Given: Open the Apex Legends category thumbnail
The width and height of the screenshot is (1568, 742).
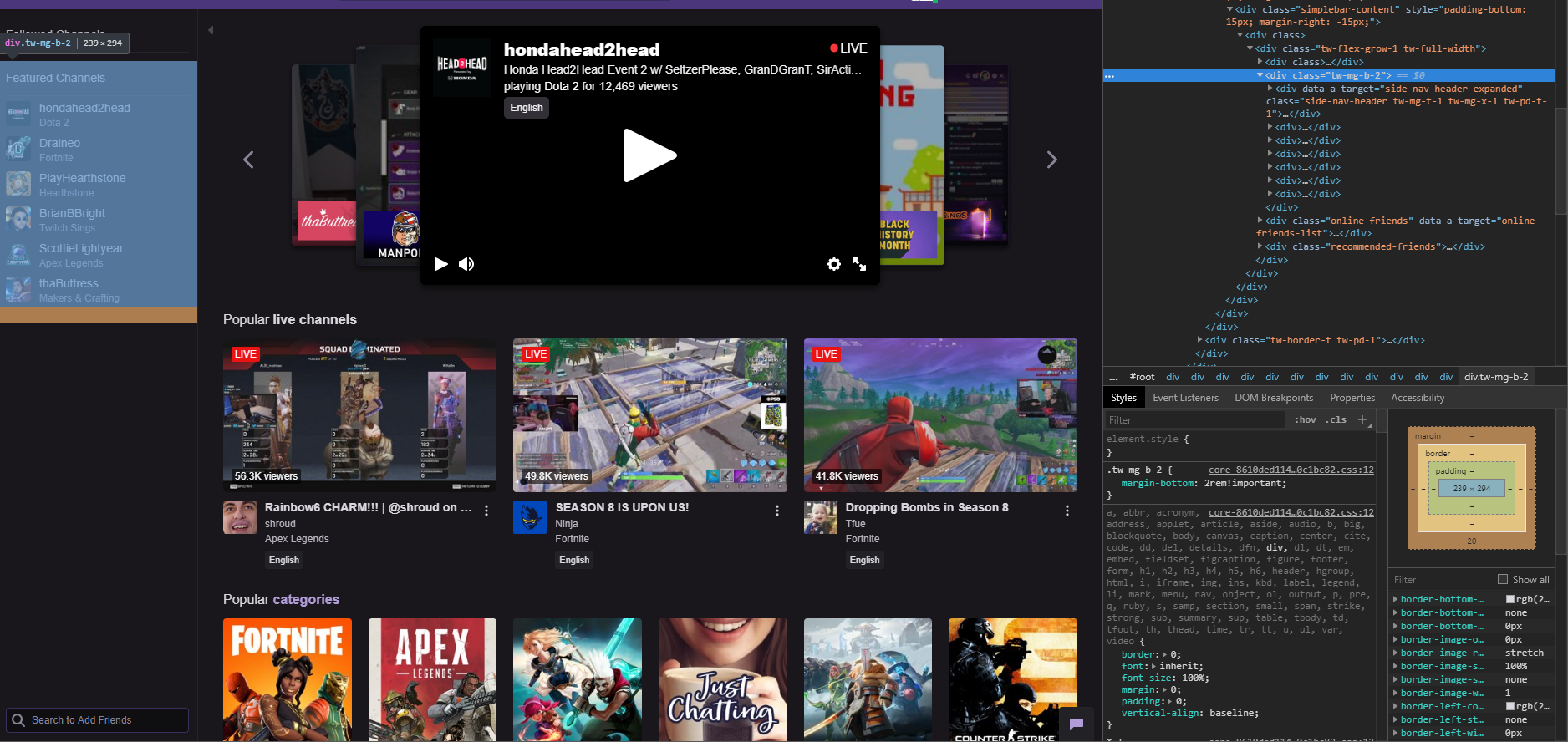Looking at the screenshot, I should click(x=432, y=680).
